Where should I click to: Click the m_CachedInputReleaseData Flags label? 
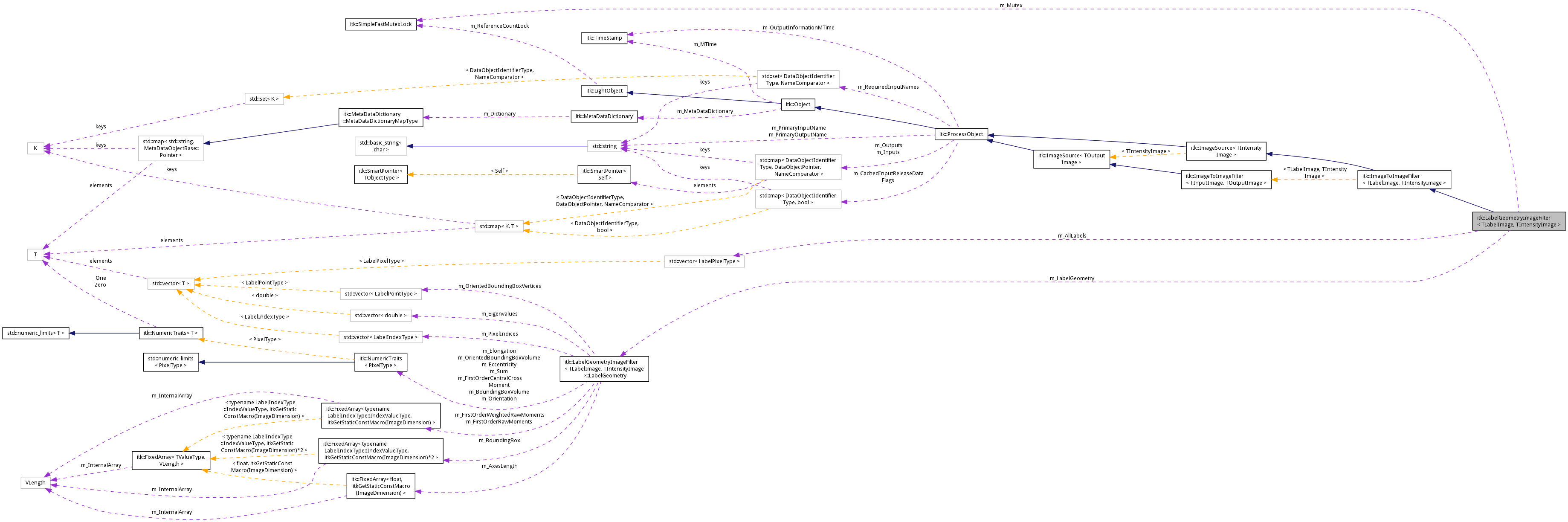click(x=888, y=177)
